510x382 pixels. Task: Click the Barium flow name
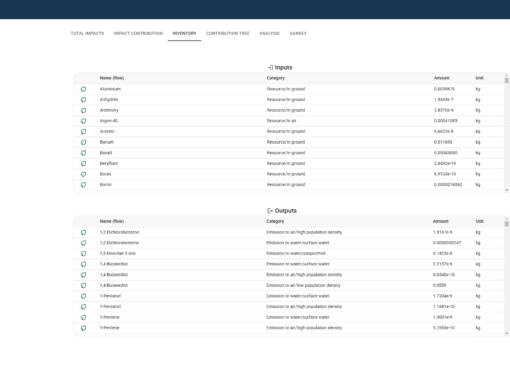point(107,142)
